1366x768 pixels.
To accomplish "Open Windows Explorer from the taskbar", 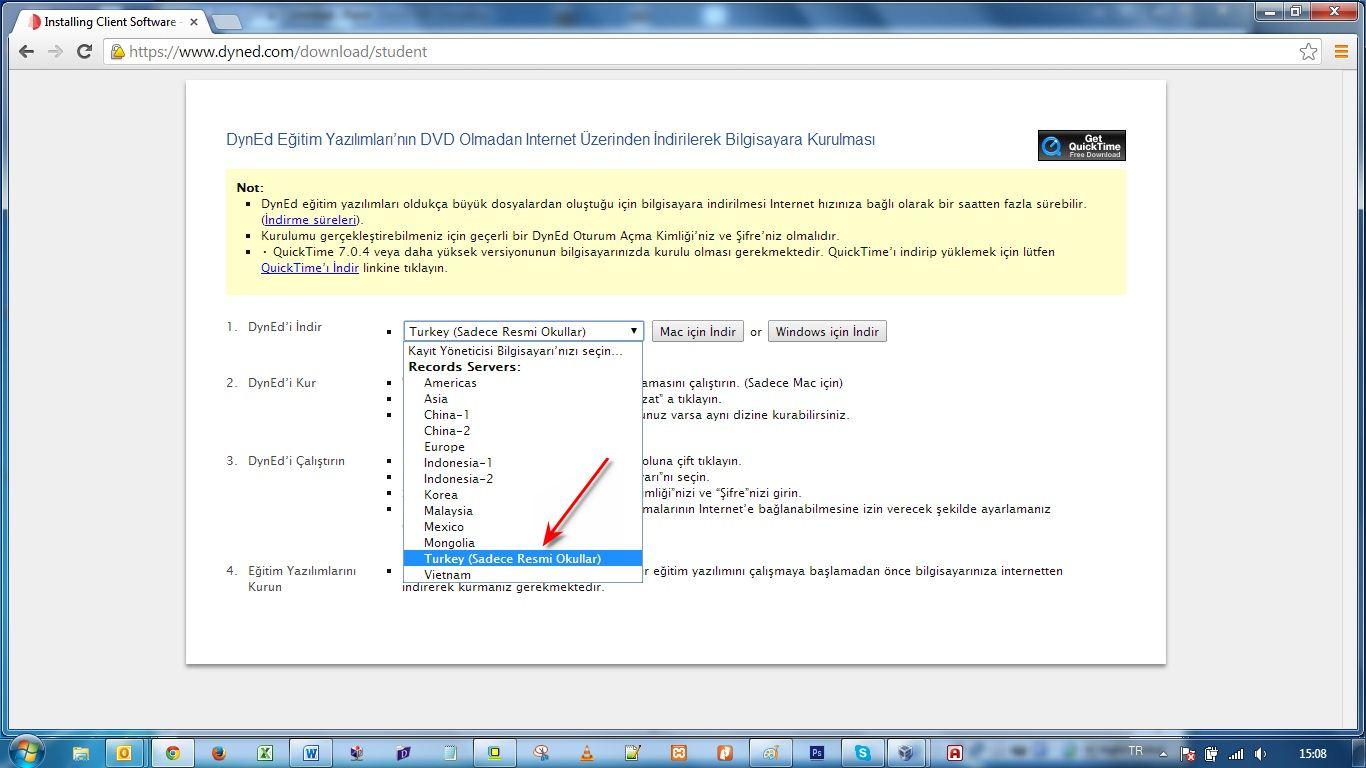I will (81, 753).
